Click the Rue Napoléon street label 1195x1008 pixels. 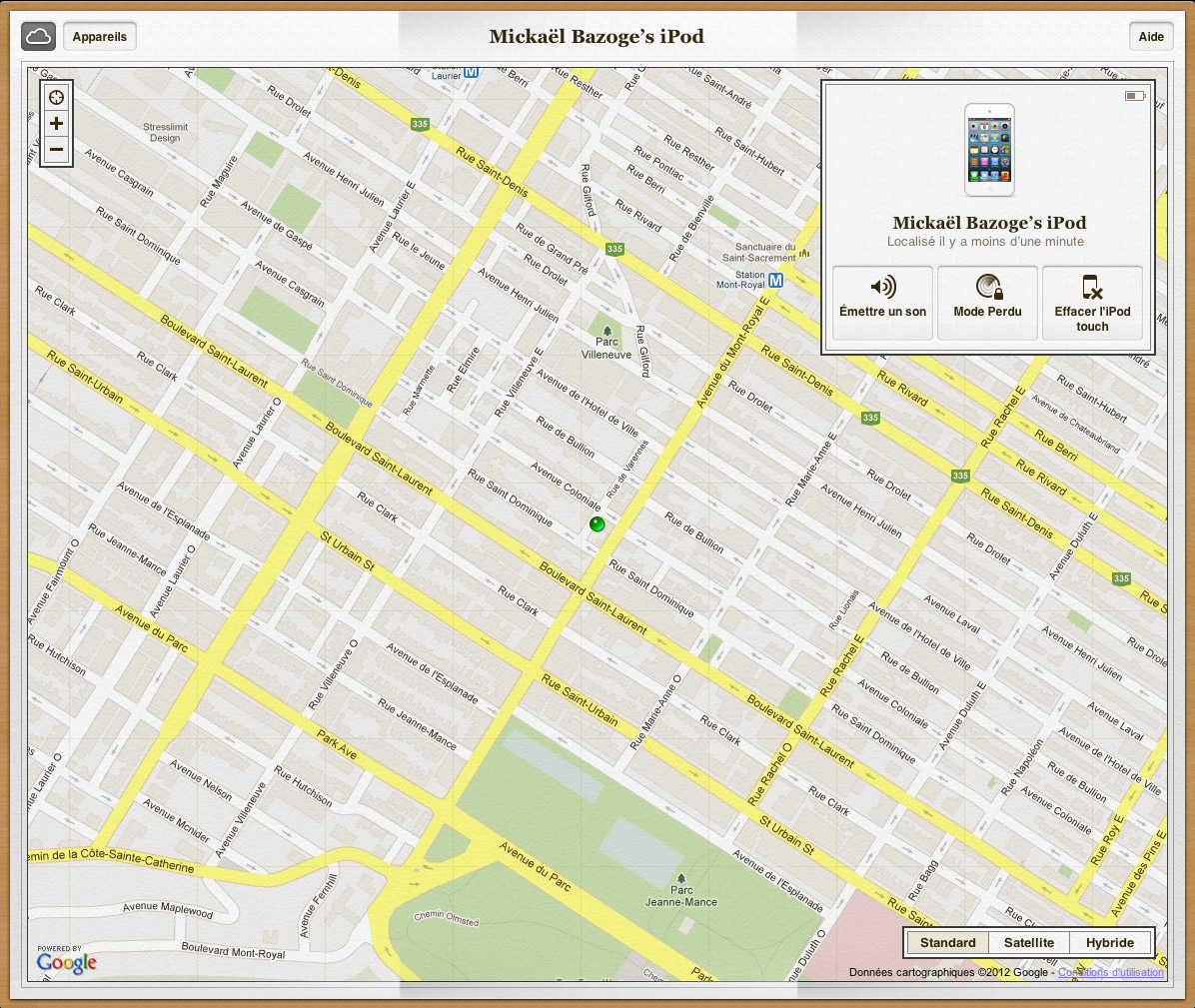pyautogui.click(x=1022, y=767)
